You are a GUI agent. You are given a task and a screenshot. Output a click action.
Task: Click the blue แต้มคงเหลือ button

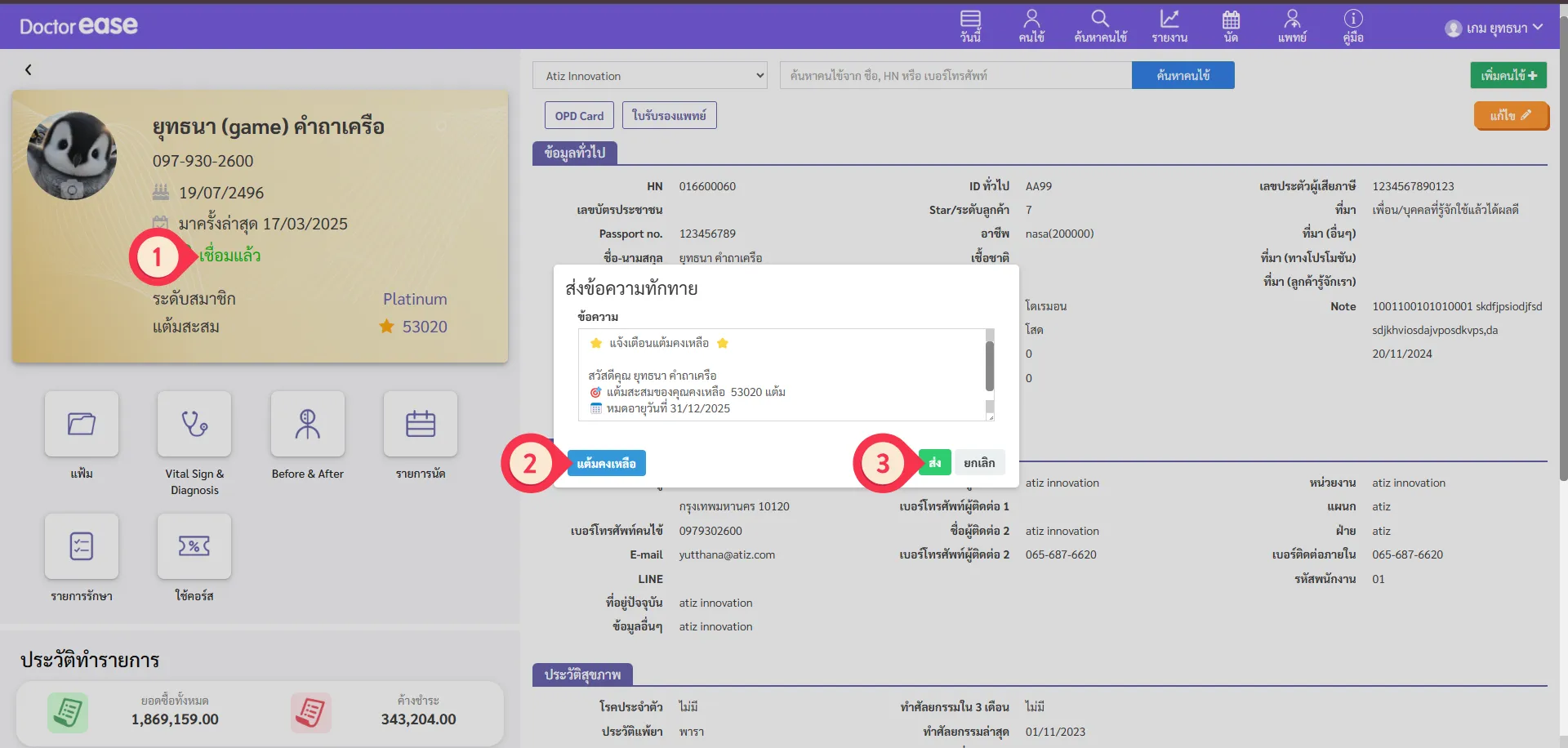(606, 463)
